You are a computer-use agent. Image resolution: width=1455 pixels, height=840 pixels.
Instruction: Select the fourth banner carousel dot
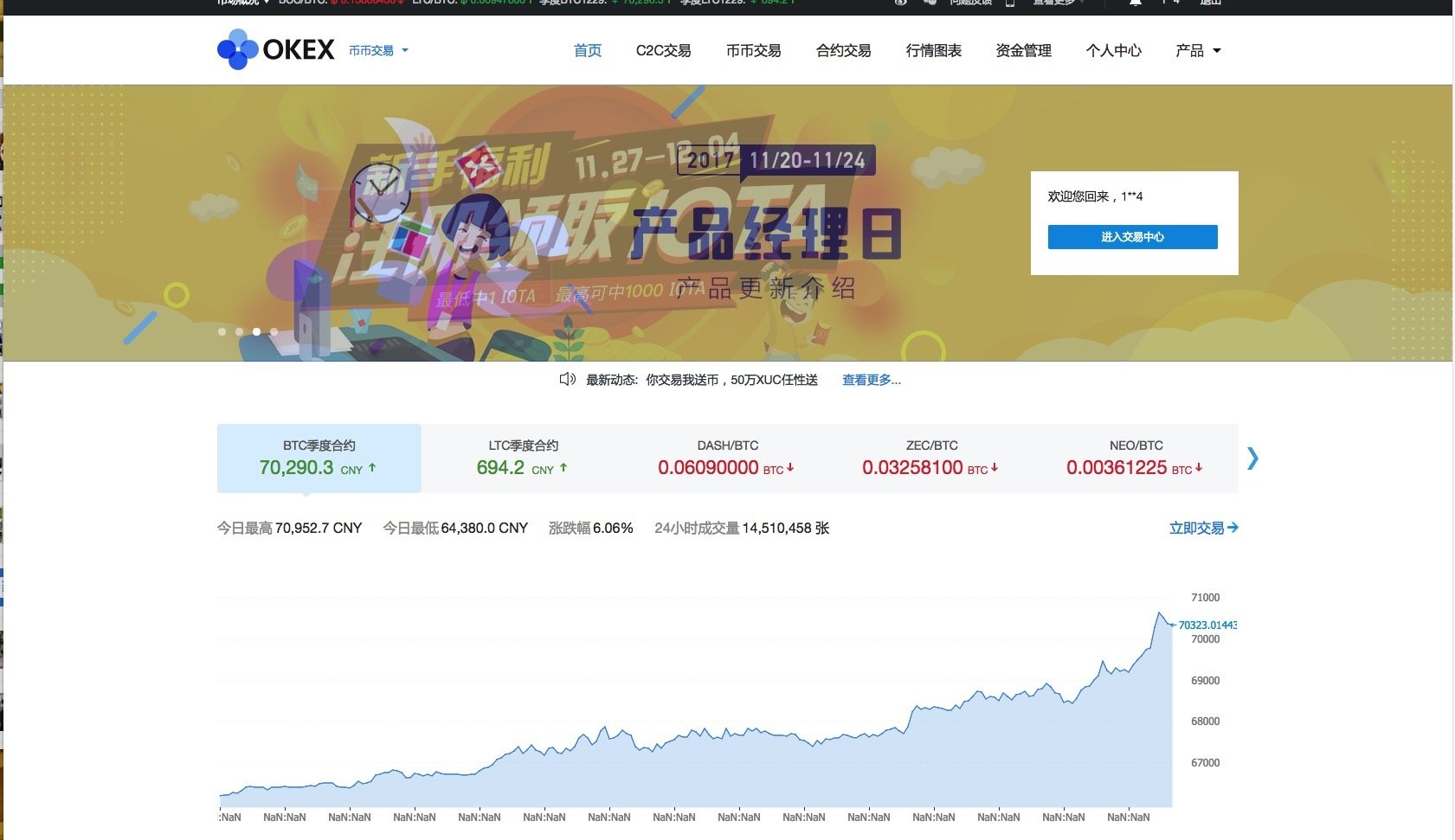coord(274,331)
